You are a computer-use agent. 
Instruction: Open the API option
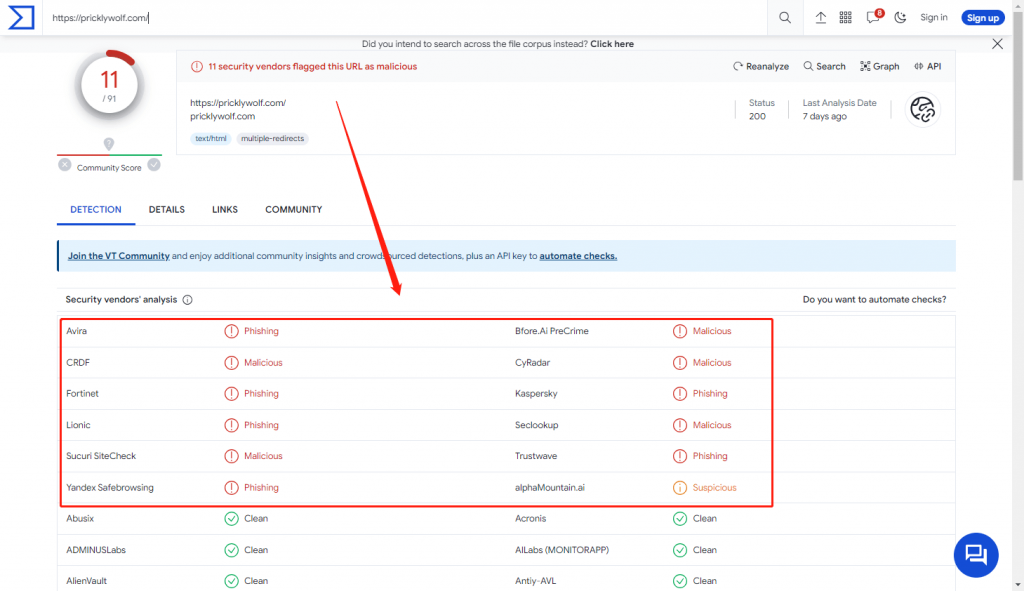coord(927,66)
